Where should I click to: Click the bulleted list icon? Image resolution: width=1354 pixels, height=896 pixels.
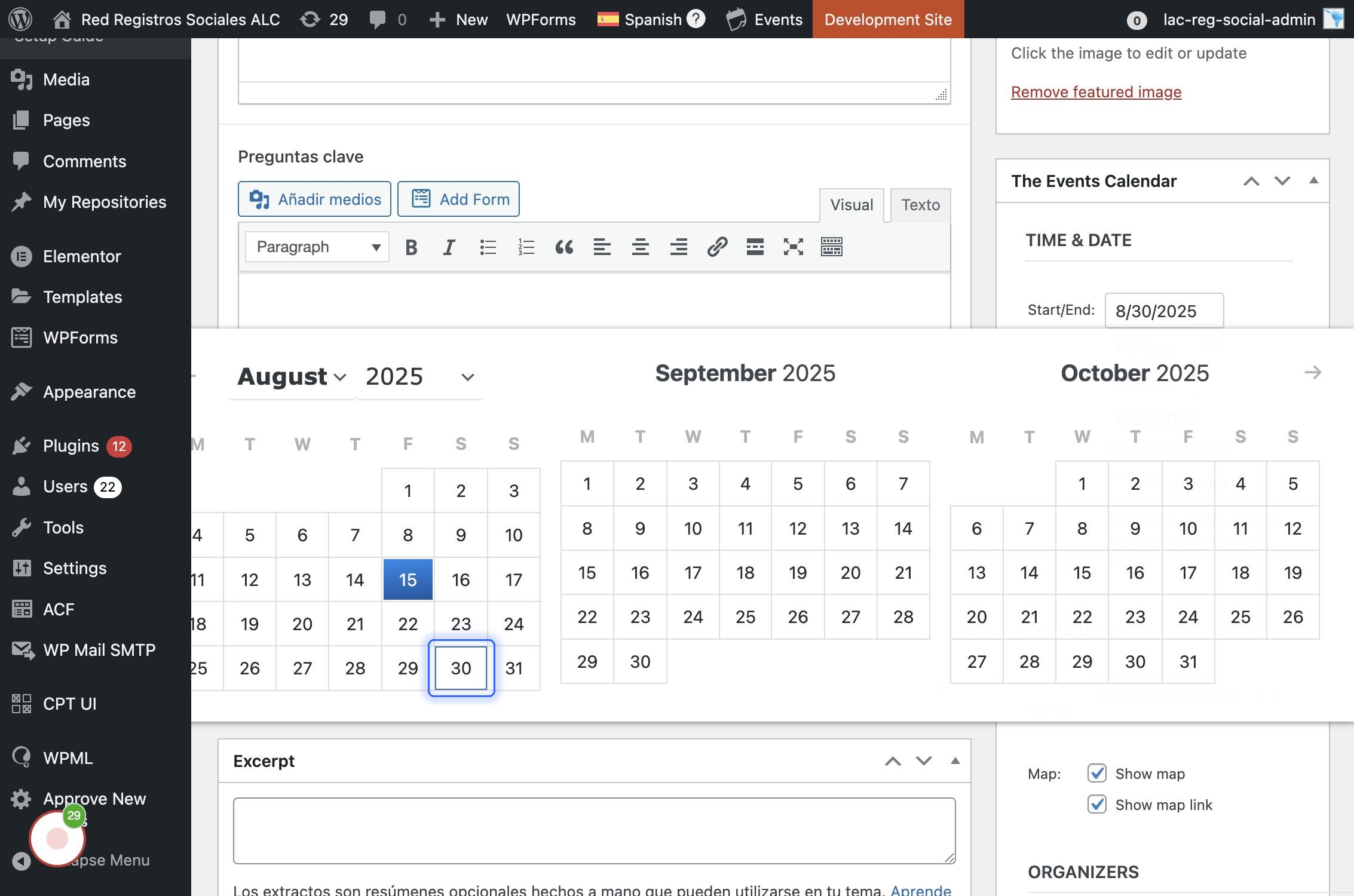tap(488, 247)
